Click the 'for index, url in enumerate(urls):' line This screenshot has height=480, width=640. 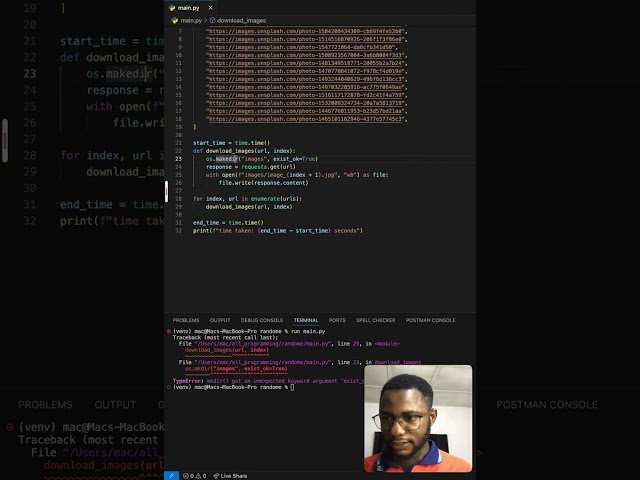coord(247,199)
